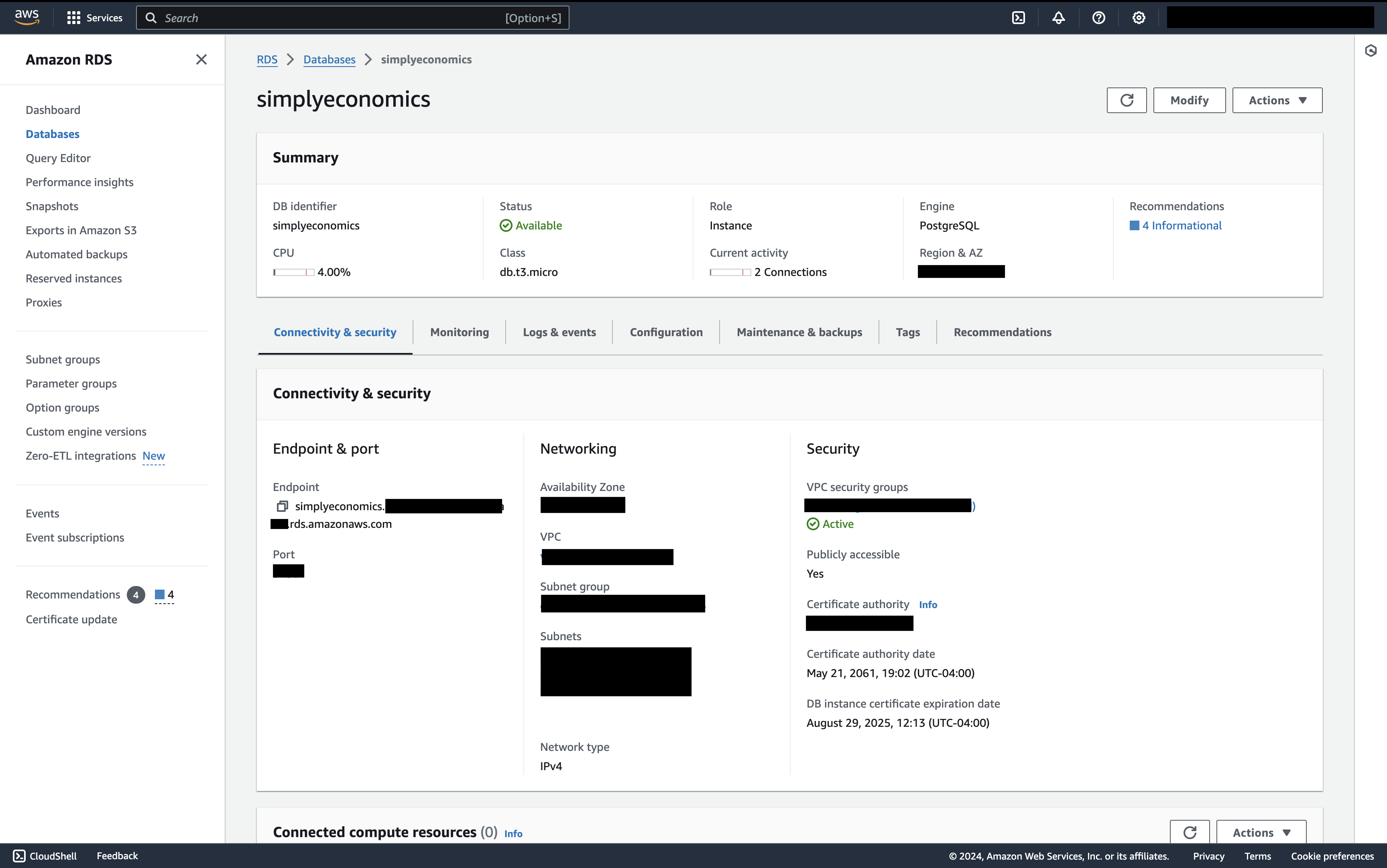The height and width of the screenshot is (868, 1387).
Task: Open the notifications bell
Action: 1058,18
